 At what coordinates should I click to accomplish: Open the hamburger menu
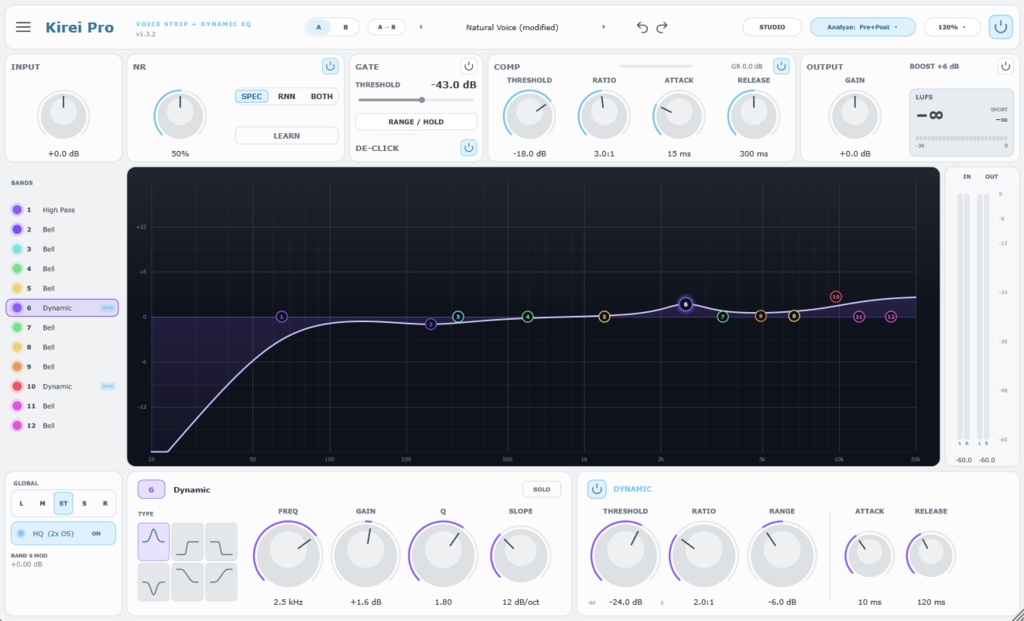[23, 27]
